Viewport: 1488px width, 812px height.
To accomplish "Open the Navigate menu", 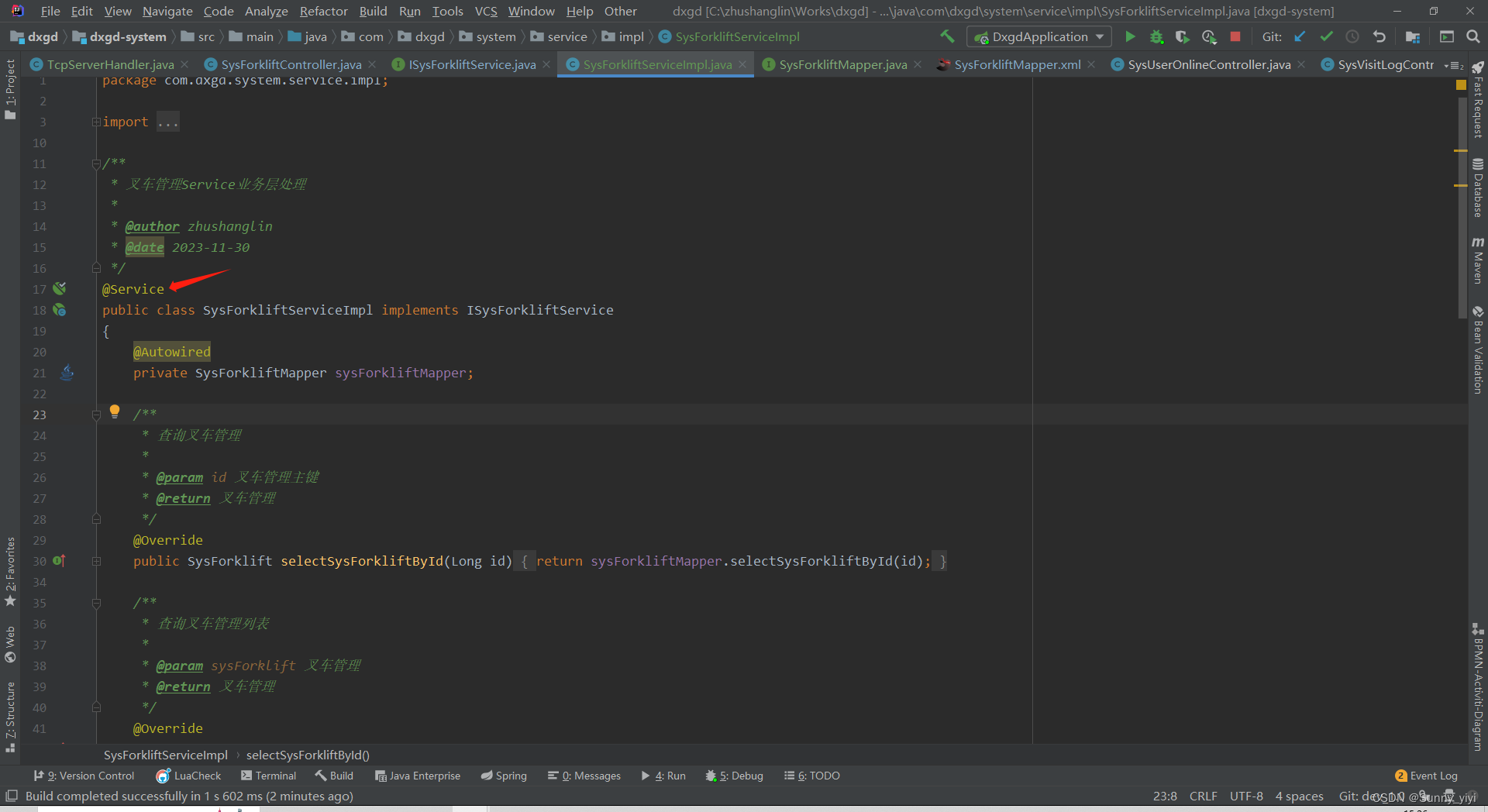I will point(167,11).
